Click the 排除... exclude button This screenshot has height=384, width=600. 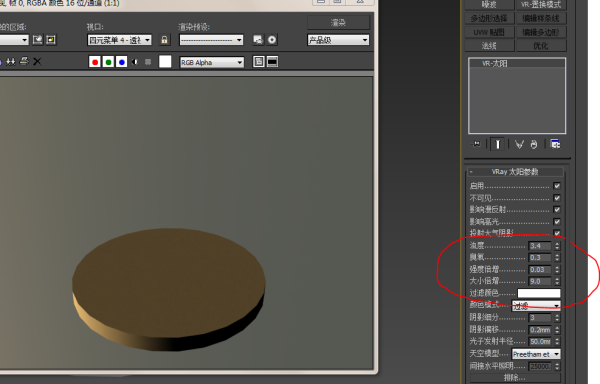point(515,378)
